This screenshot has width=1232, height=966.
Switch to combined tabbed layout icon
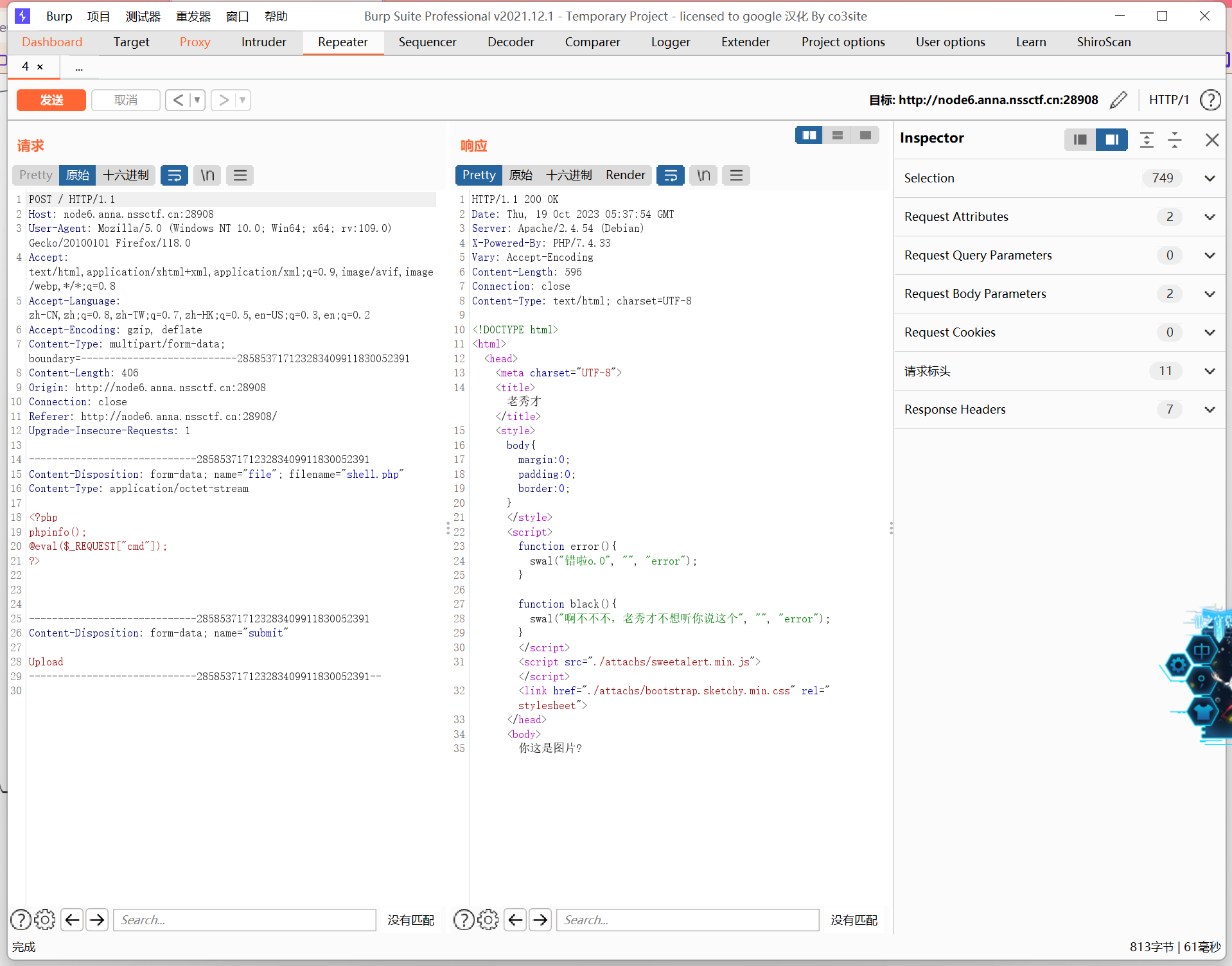coord(865,135)
